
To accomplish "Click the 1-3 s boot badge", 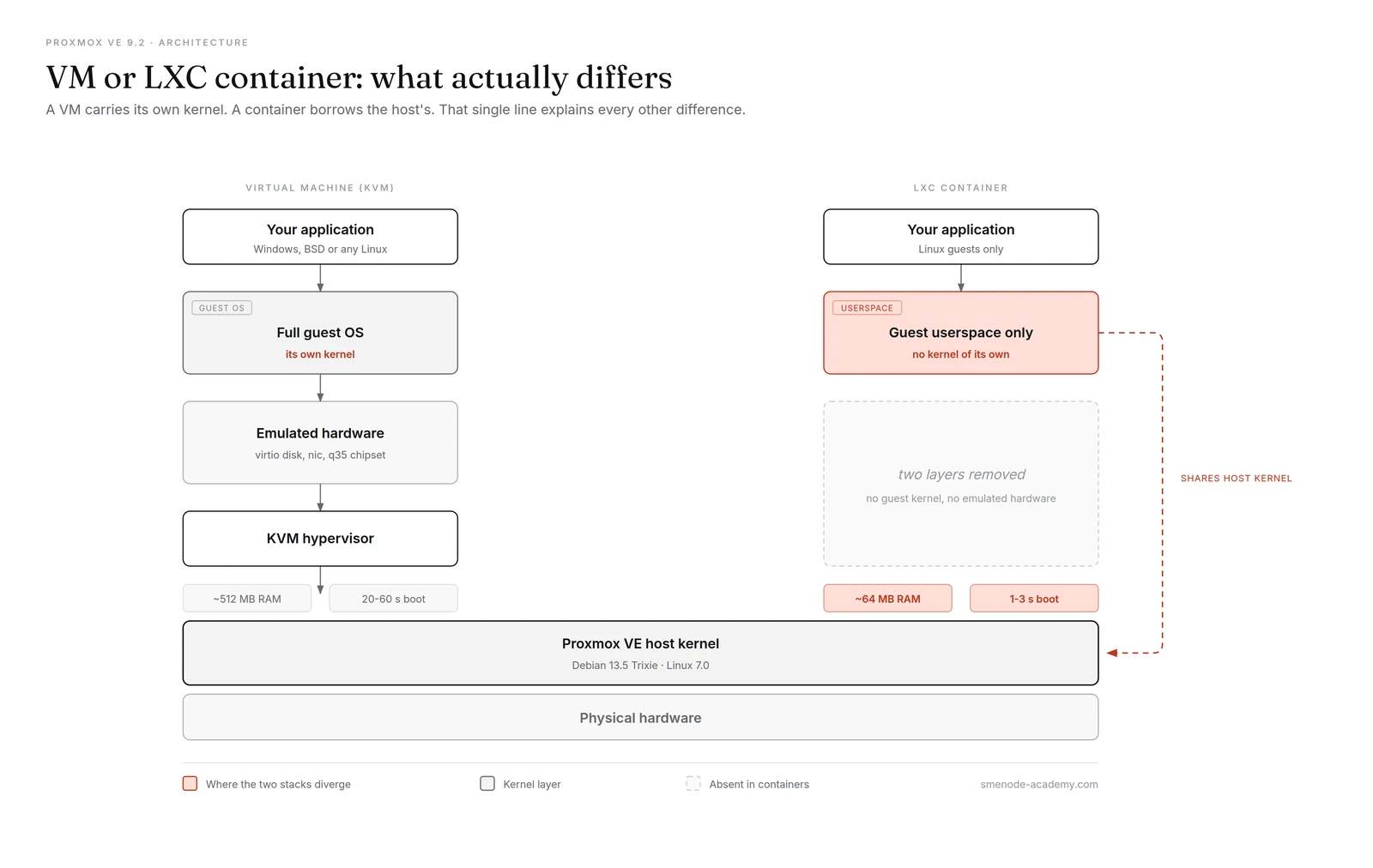I will [1034, 599].
